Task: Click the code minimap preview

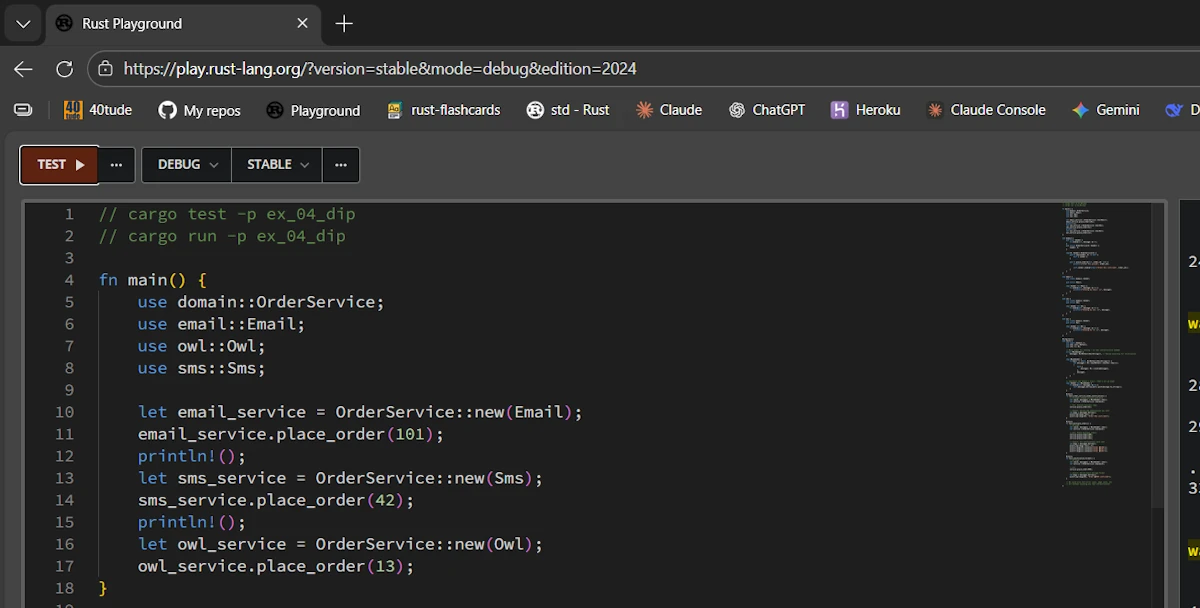Action: (x=1100, y=340)
